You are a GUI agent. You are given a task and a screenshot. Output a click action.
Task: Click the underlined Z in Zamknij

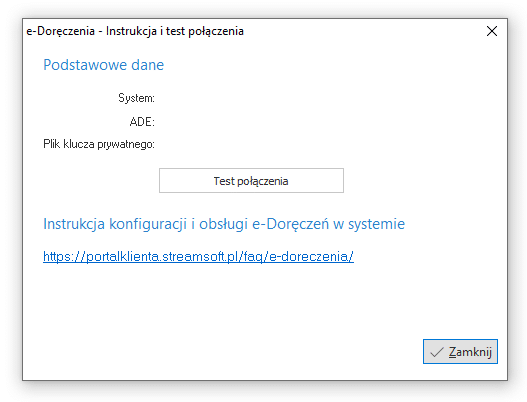pyautogui.click(x=452, y=352)
